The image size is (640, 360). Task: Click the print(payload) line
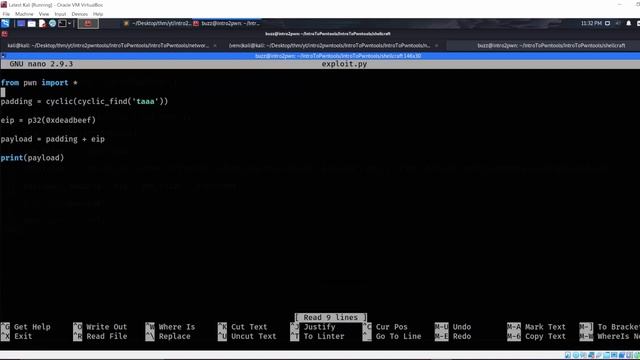point(32,158)
